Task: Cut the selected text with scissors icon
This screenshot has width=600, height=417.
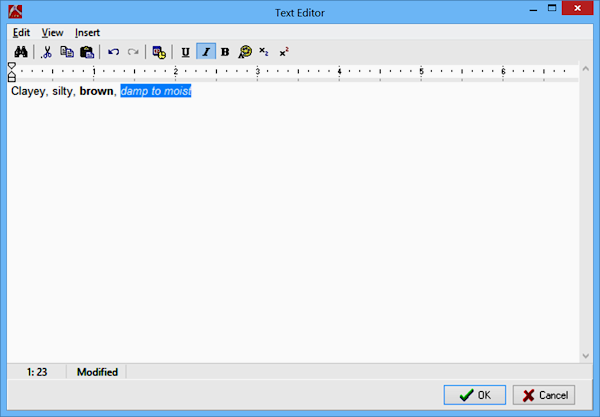Action: click(x=46, y=52)
